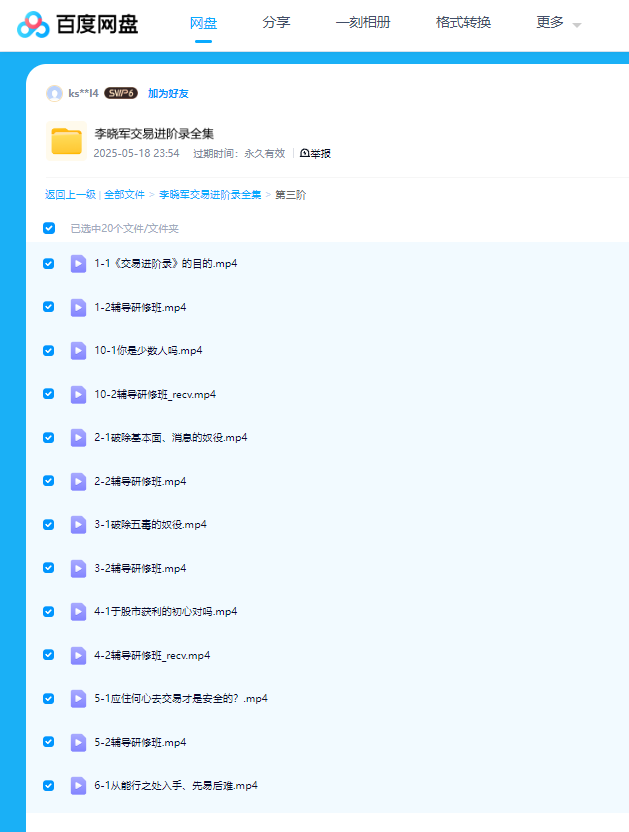This screenshot has width=629, height=832.
Task: Click the Baidu Netdisk logo icon
Action: pos(33,24)
